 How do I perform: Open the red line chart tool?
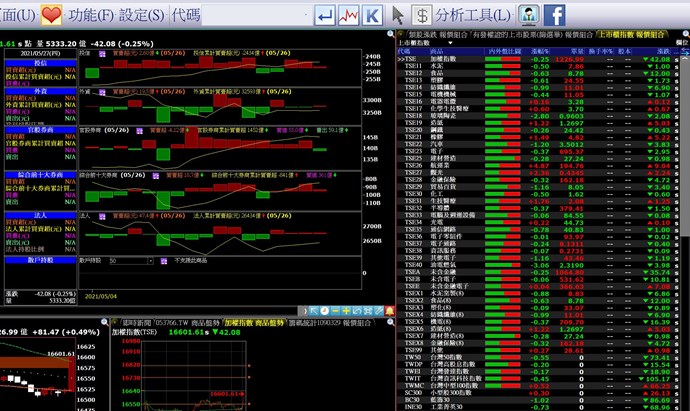(350, 15)
